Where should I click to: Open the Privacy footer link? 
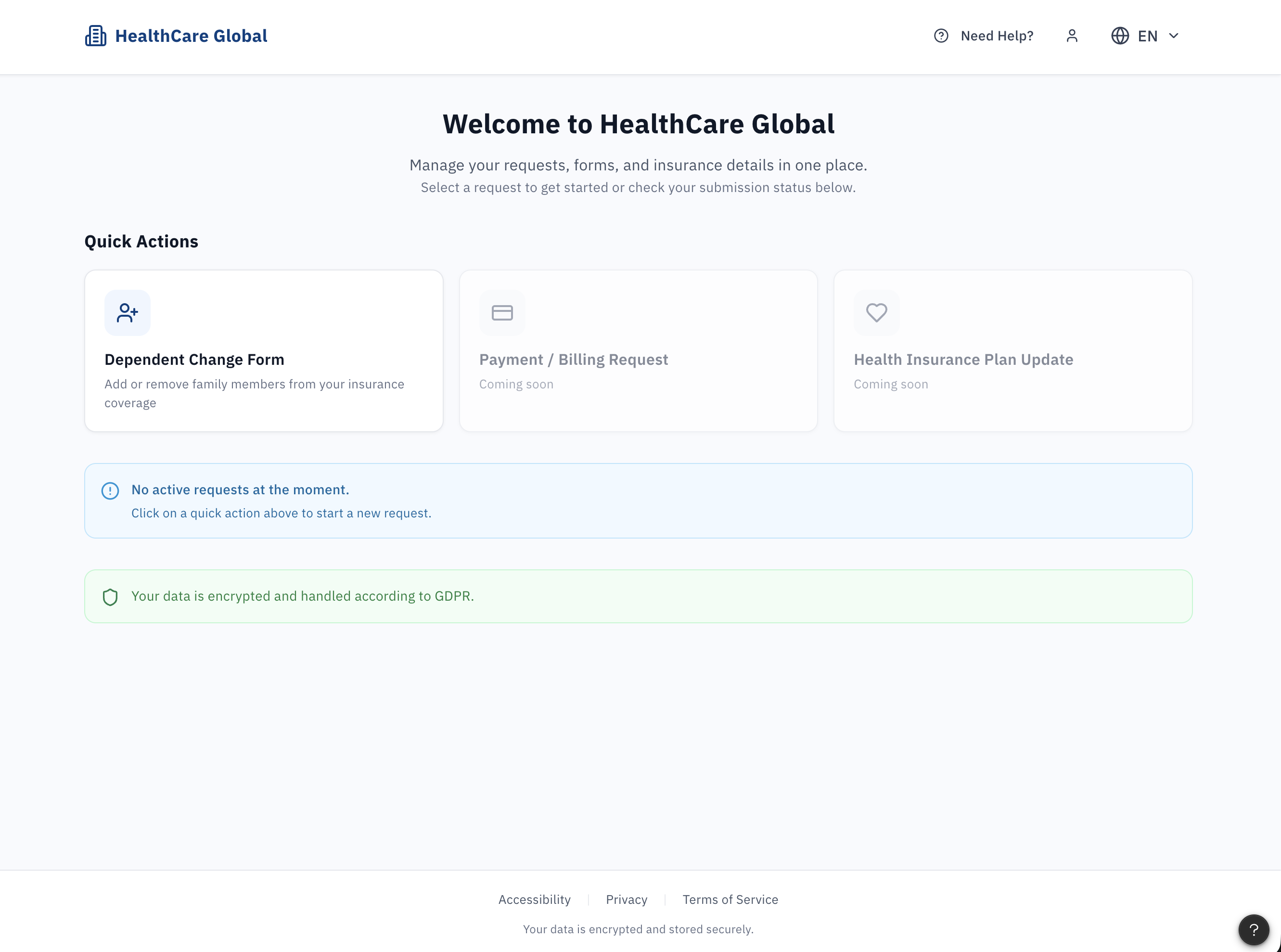(x=627, y=900)
